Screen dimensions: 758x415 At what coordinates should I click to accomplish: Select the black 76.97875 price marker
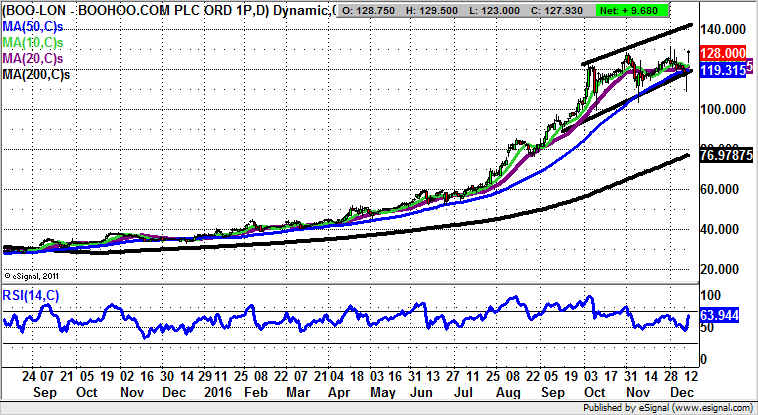(725, 155)
